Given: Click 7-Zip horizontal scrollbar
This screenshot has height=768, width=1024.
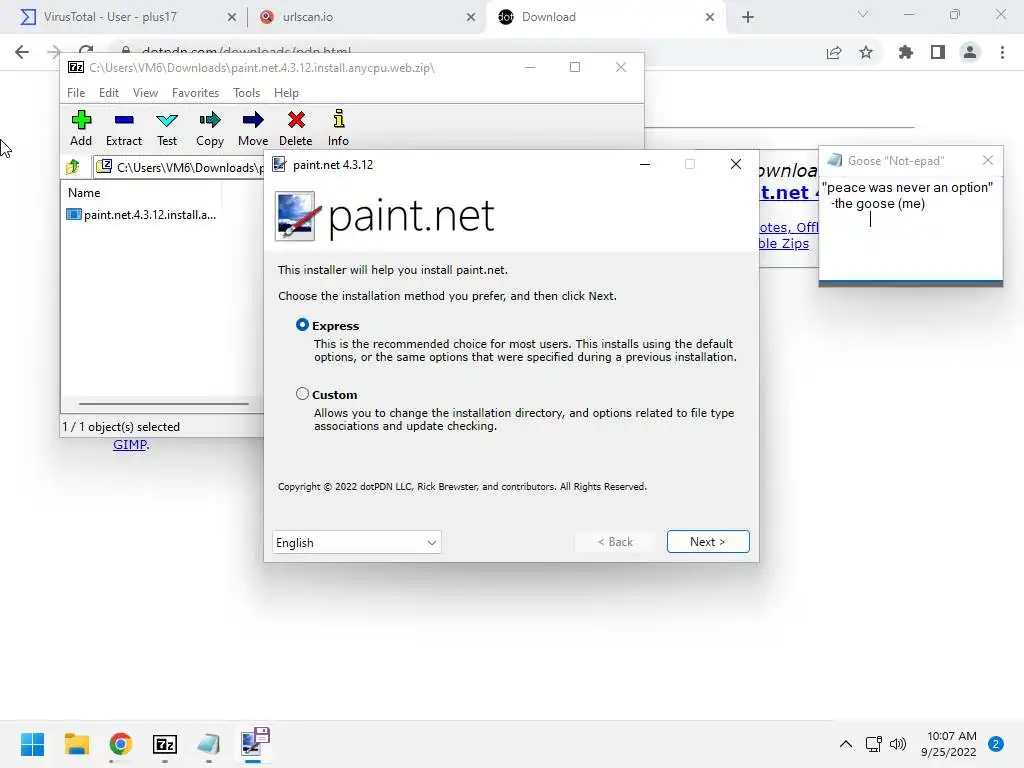Looking at the screenshot, I should 163,404.
